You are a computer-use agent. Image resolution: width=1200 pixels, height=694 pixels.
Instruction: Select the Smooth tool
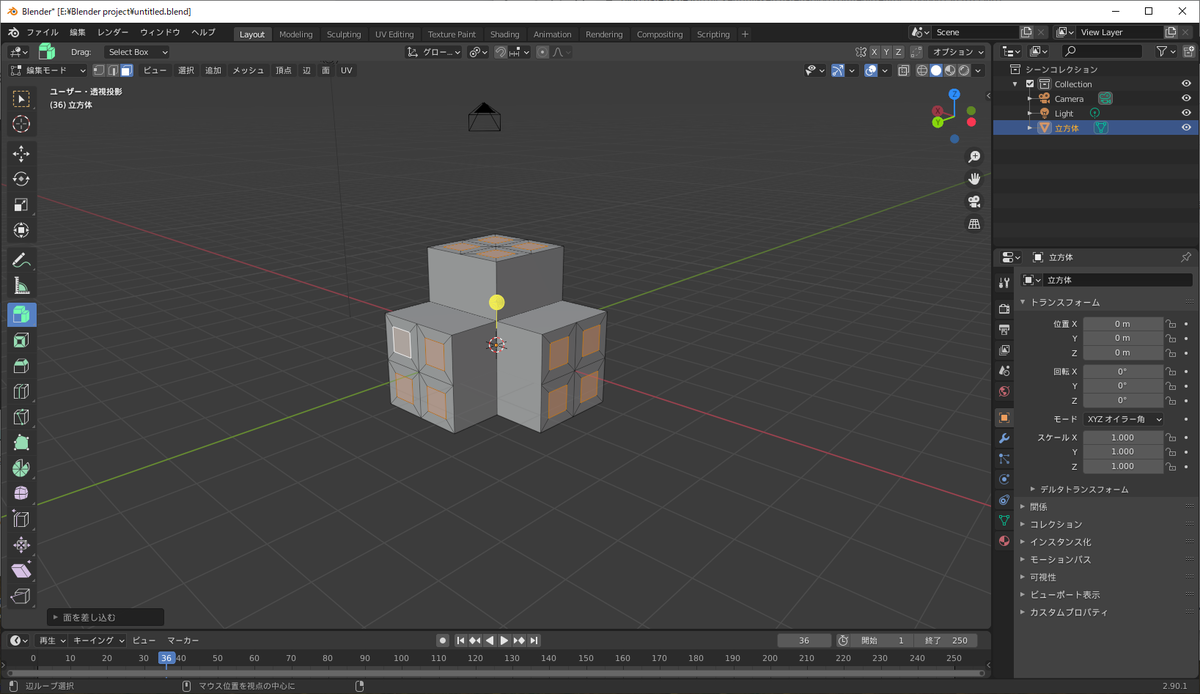[21, 494]
